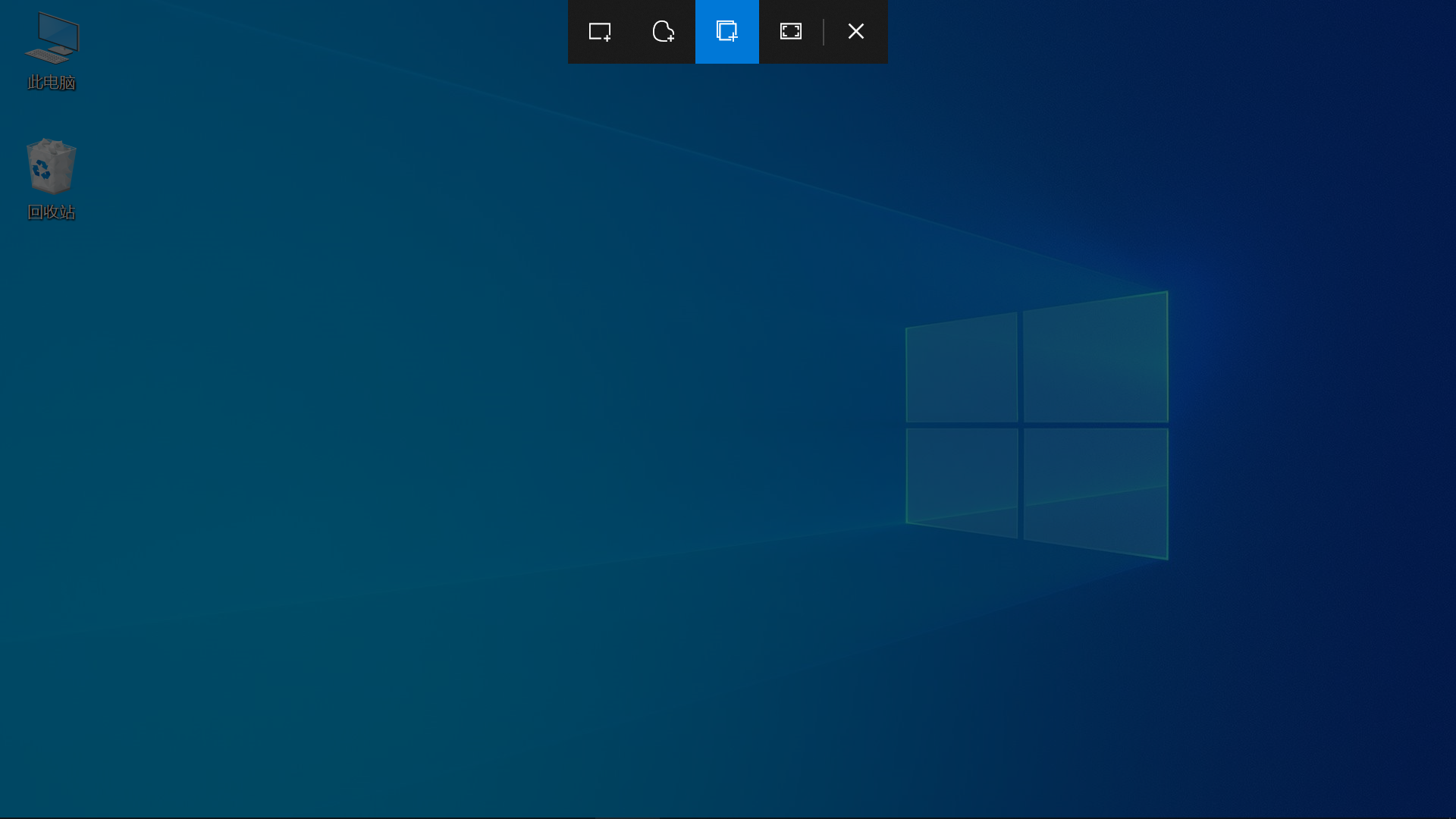Select the 回收站 recycle bin icon
The height and width of the screenshot is (819, 1456).
pos(52,166)
